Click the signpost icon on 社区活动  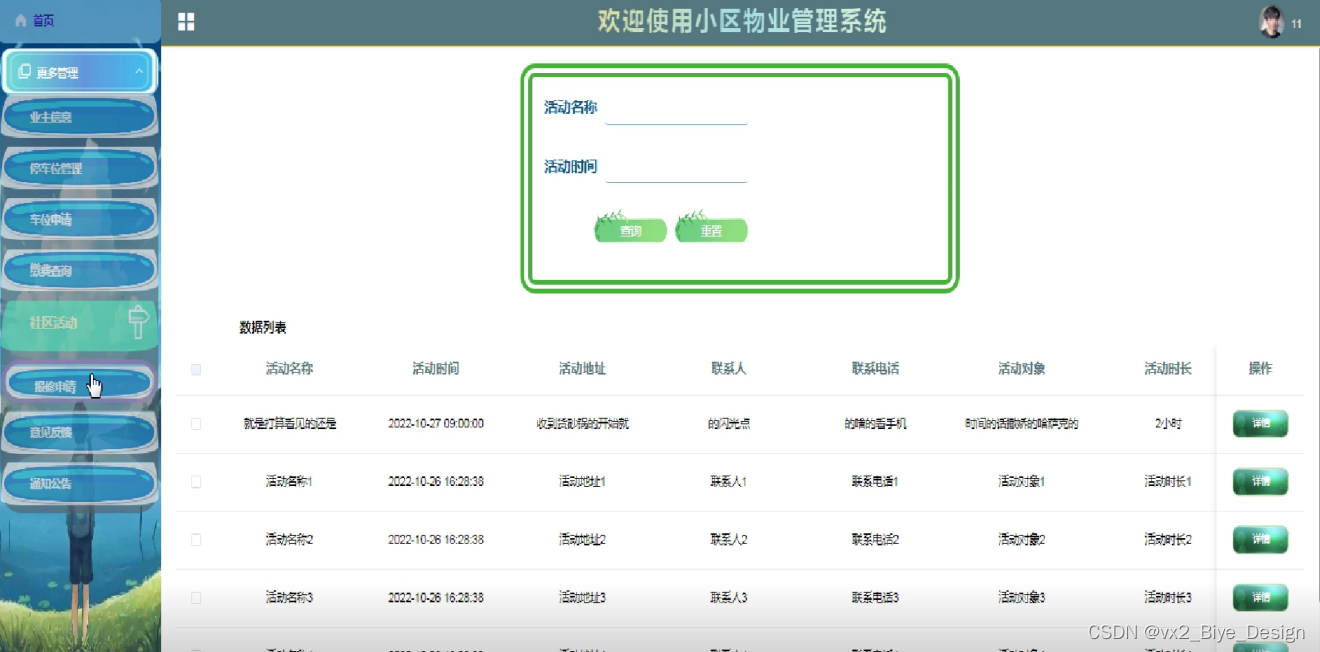point(139,322)
